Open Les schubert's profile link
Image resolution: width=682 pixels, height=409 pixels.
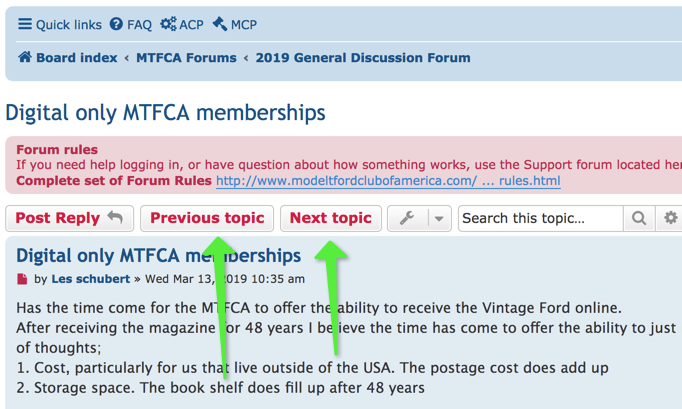point(93,279)
